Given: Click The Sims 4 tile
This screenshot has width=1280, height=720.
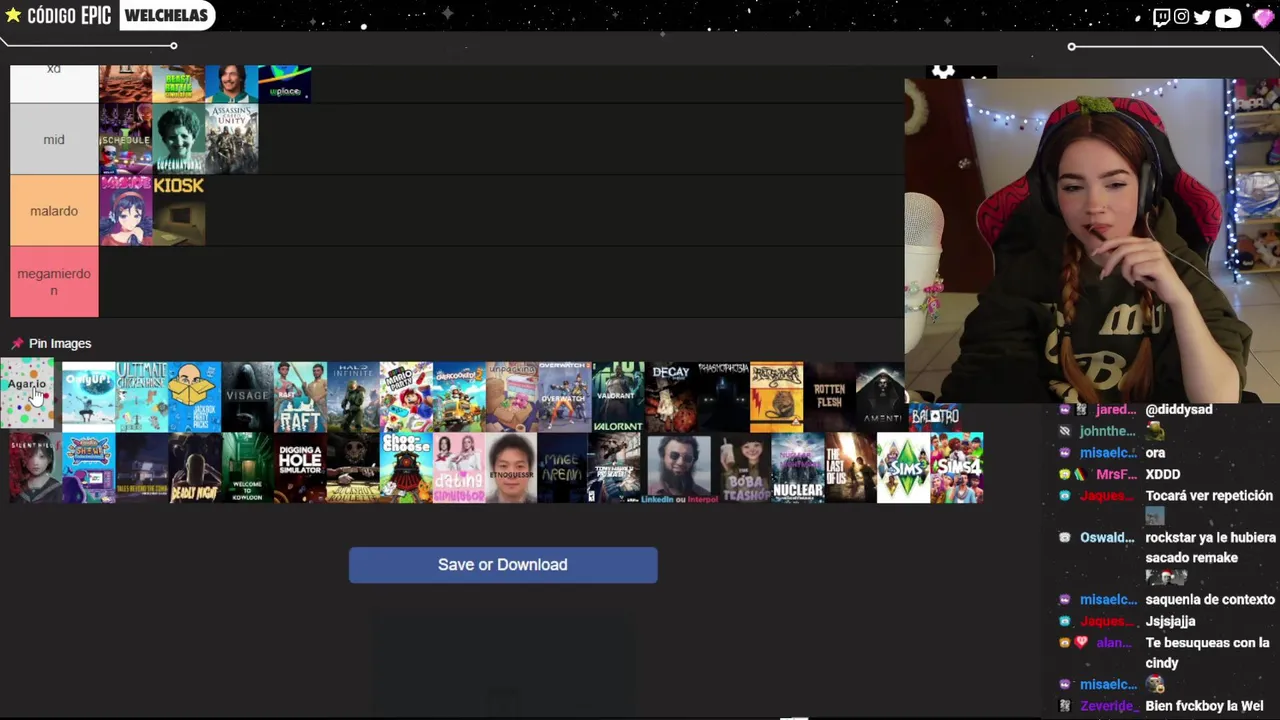Looking at the screenshot, I should (x=957, y=468).
